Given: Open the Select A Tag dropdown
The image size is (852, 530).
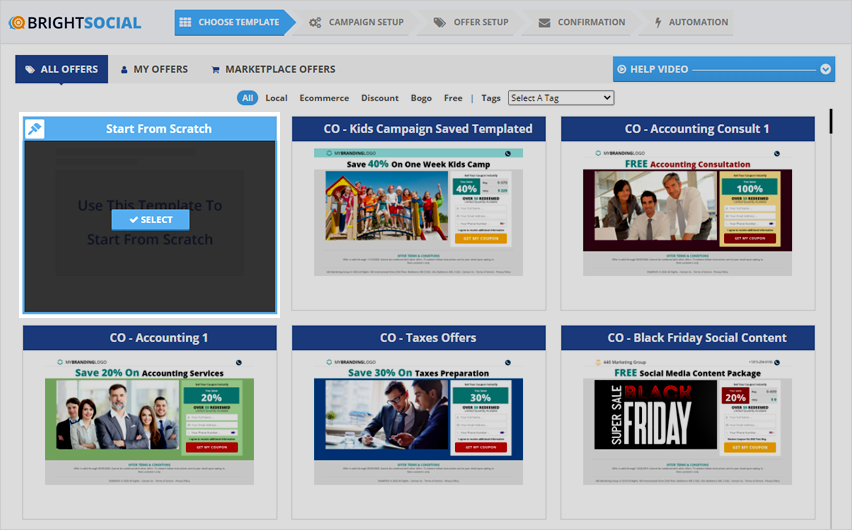Looking at the screenshot, I should (x=560, y=98).
